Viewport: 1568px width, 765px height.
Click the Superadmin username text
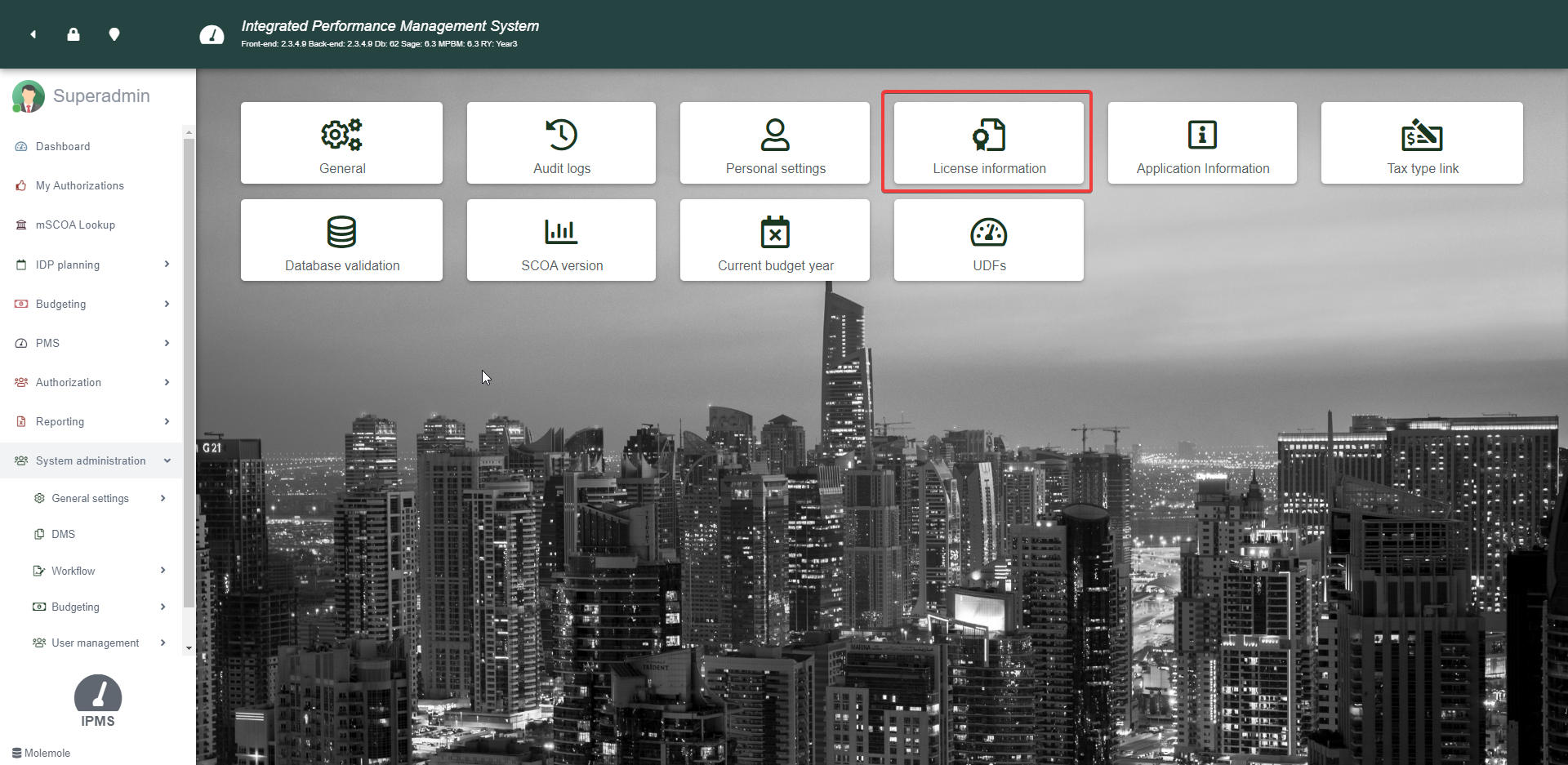click(101, 96)
